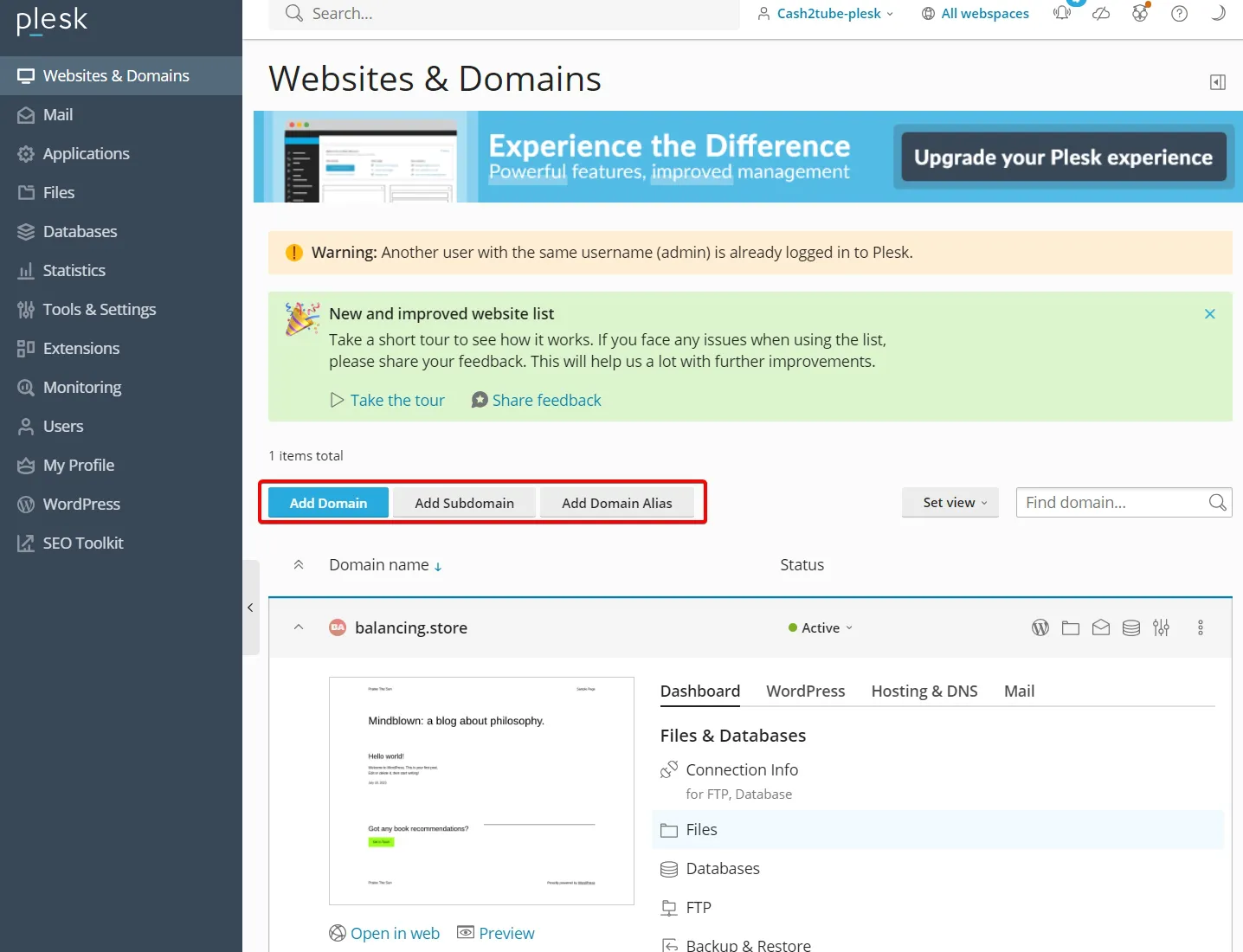The width and height of the screenshot is (1243, 952).
Task: Open Mail in the sidebar
Action: [121, 114]
